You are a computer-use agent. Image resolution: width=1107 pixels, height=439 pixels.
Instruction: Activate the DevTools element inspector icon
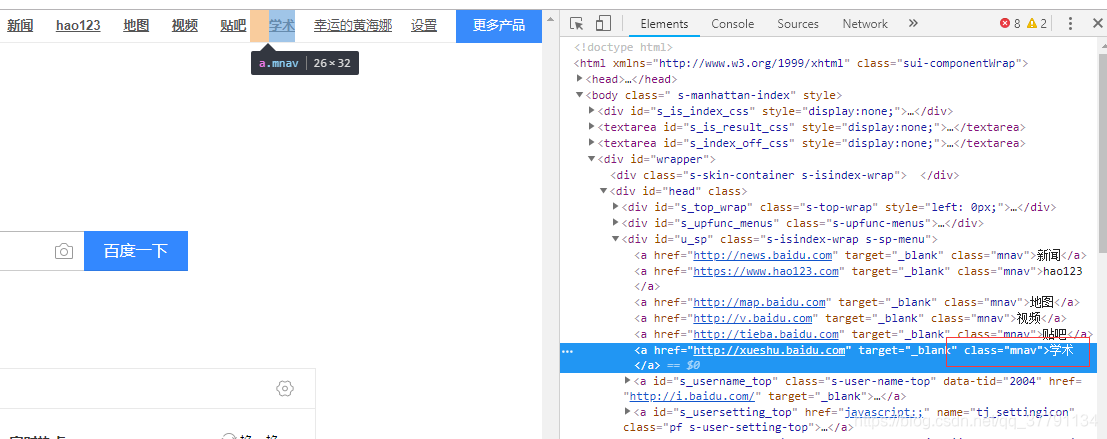coord(577,23)
